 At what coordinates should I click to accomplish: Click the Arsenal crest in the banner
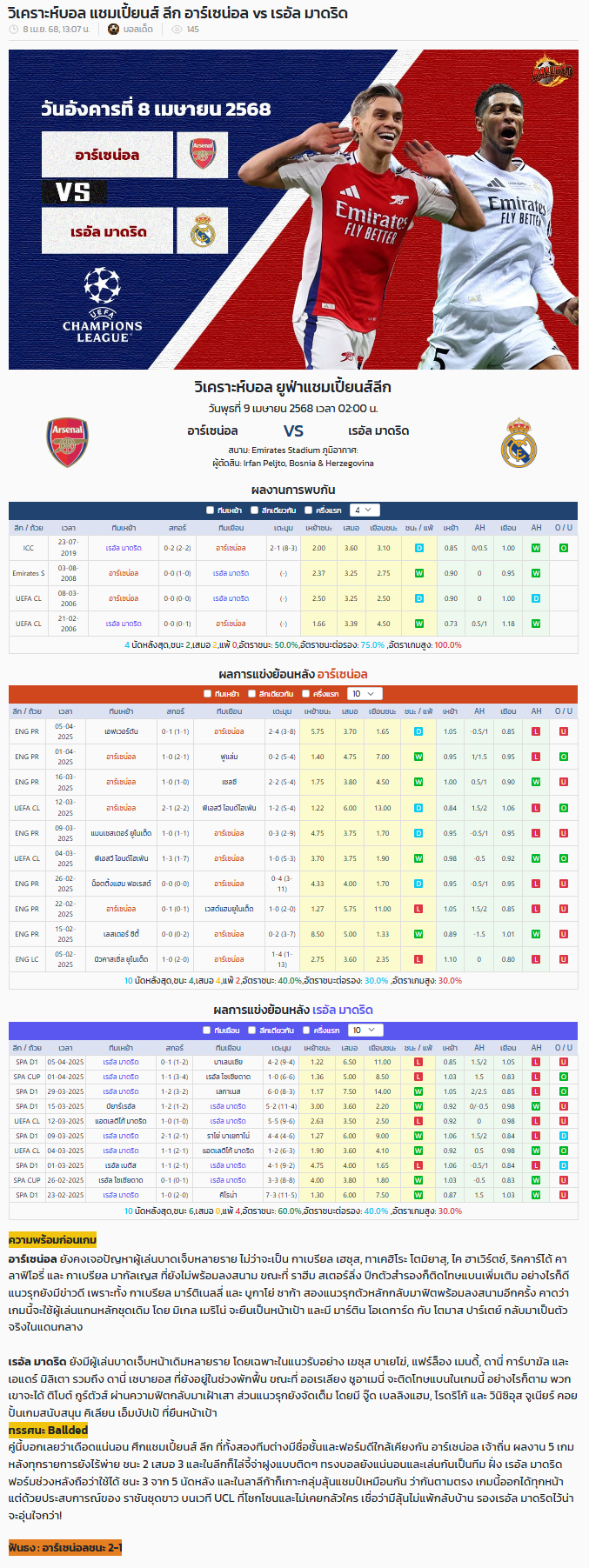(x=203, y=155)
